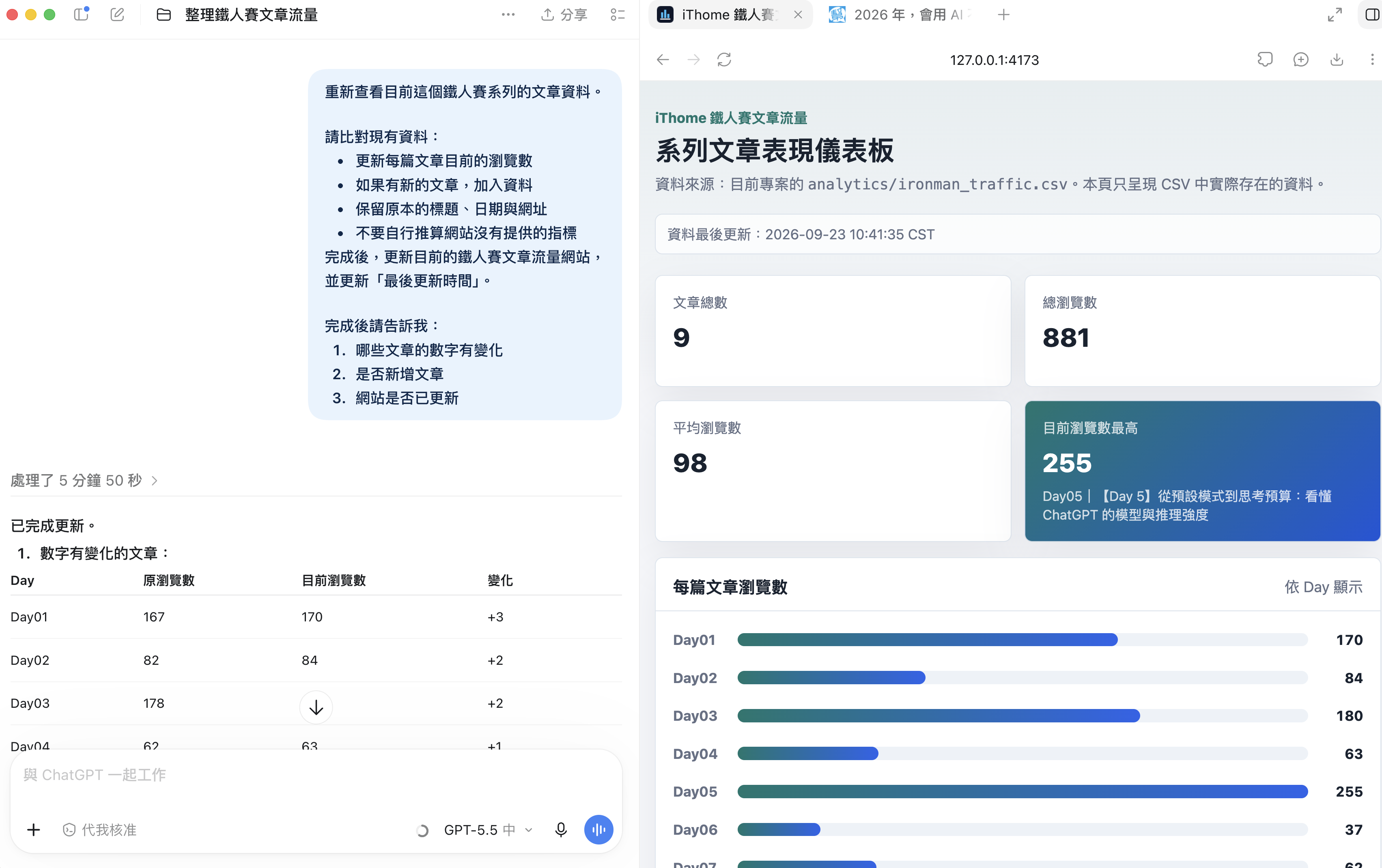Open the comment bubble icon in browser toolbar

pyautogui.click(x=1265, y=60)
